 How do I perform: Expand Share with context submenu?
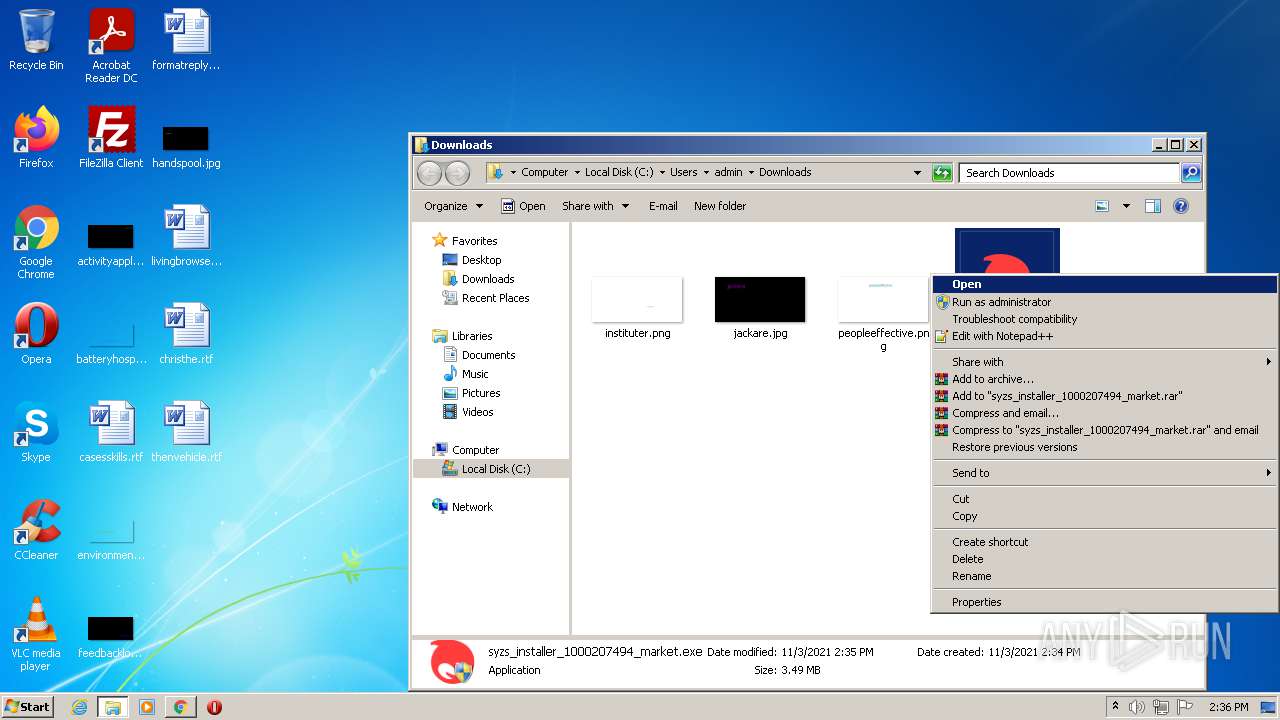pyautogui.click(x=1105, y=362)
